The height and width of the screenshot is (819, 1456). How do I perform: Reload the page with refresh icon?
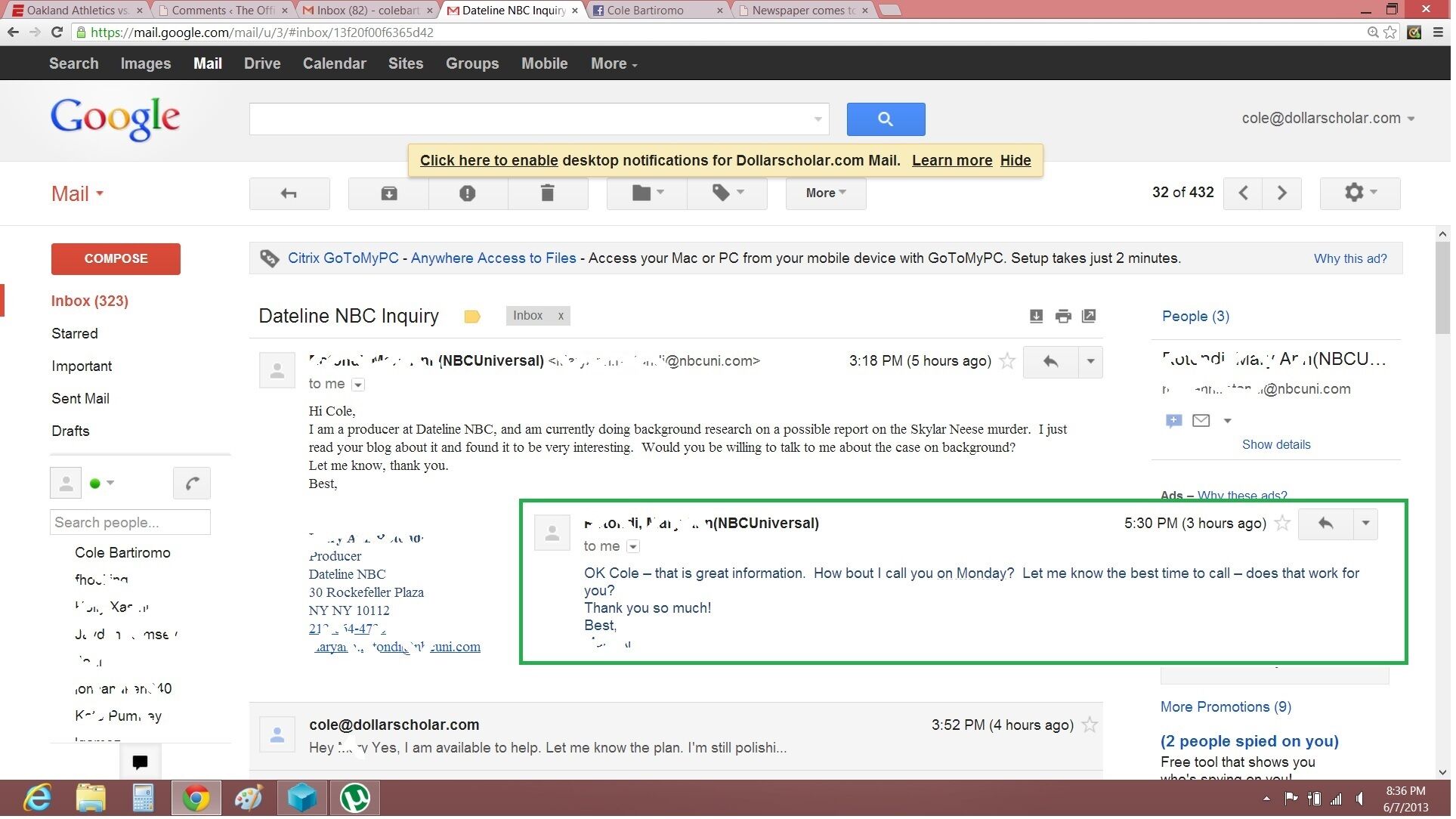57,32
